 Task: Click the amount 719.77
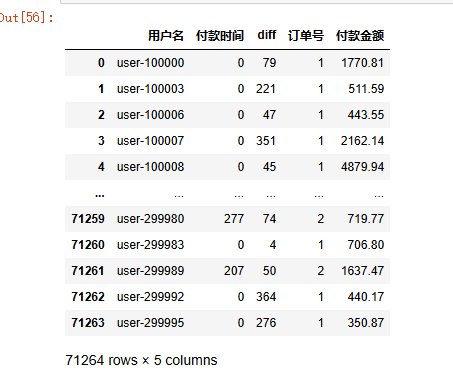point(366,219)
